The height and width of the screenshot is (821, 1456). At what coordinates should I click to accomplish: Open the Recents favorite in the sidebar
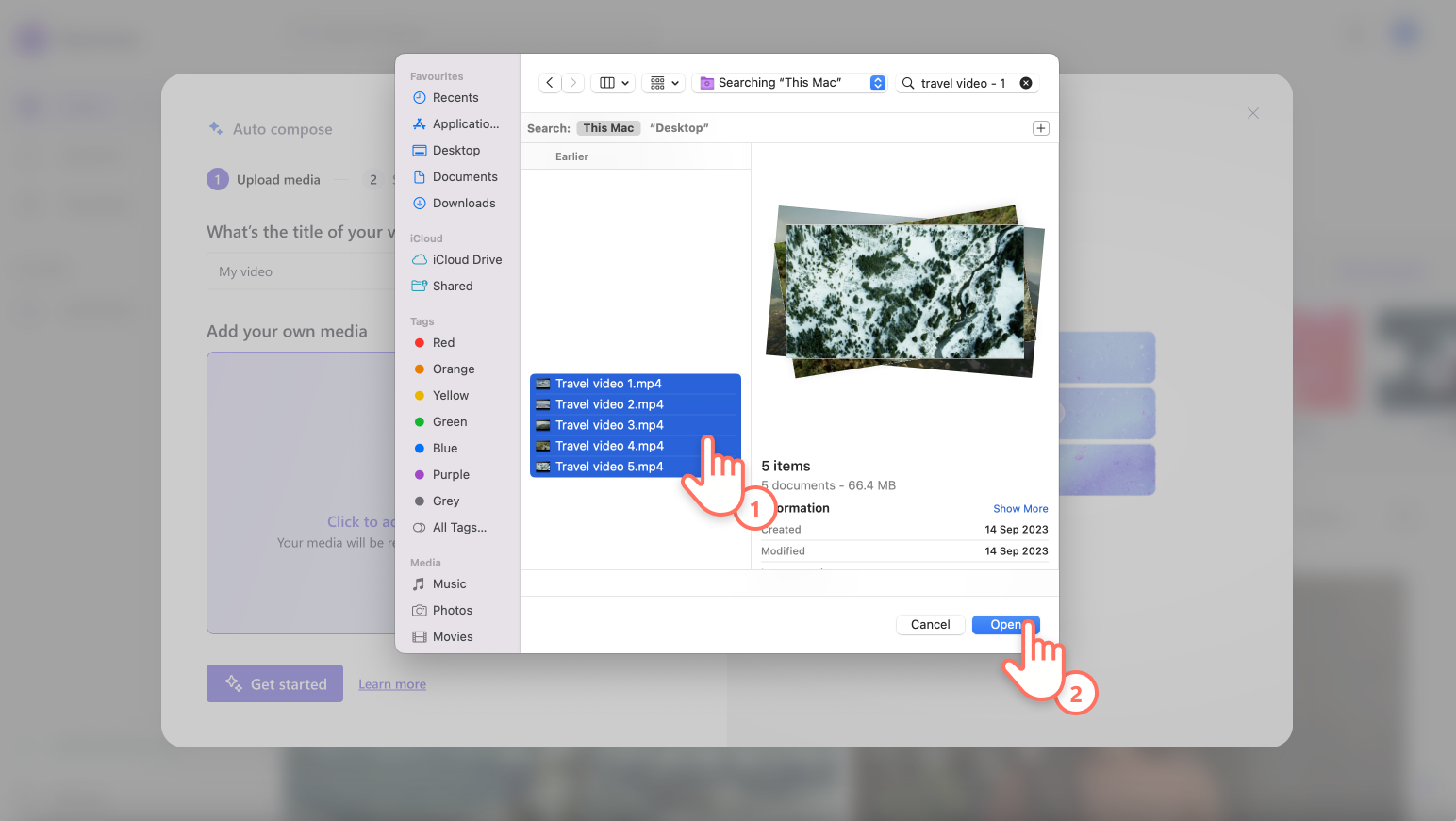tap(455, 97)
